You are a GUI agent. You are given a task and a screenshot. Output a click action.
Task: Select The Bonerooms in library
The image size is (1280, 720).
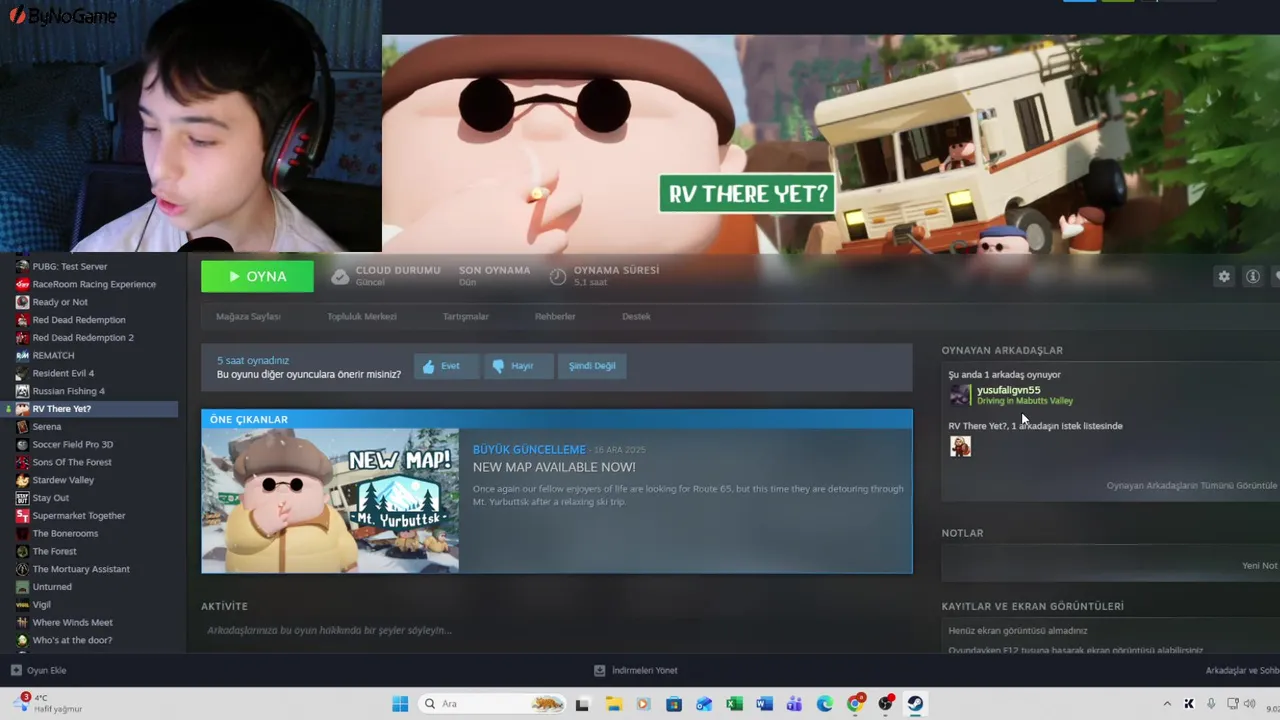[x=65, y=534]
